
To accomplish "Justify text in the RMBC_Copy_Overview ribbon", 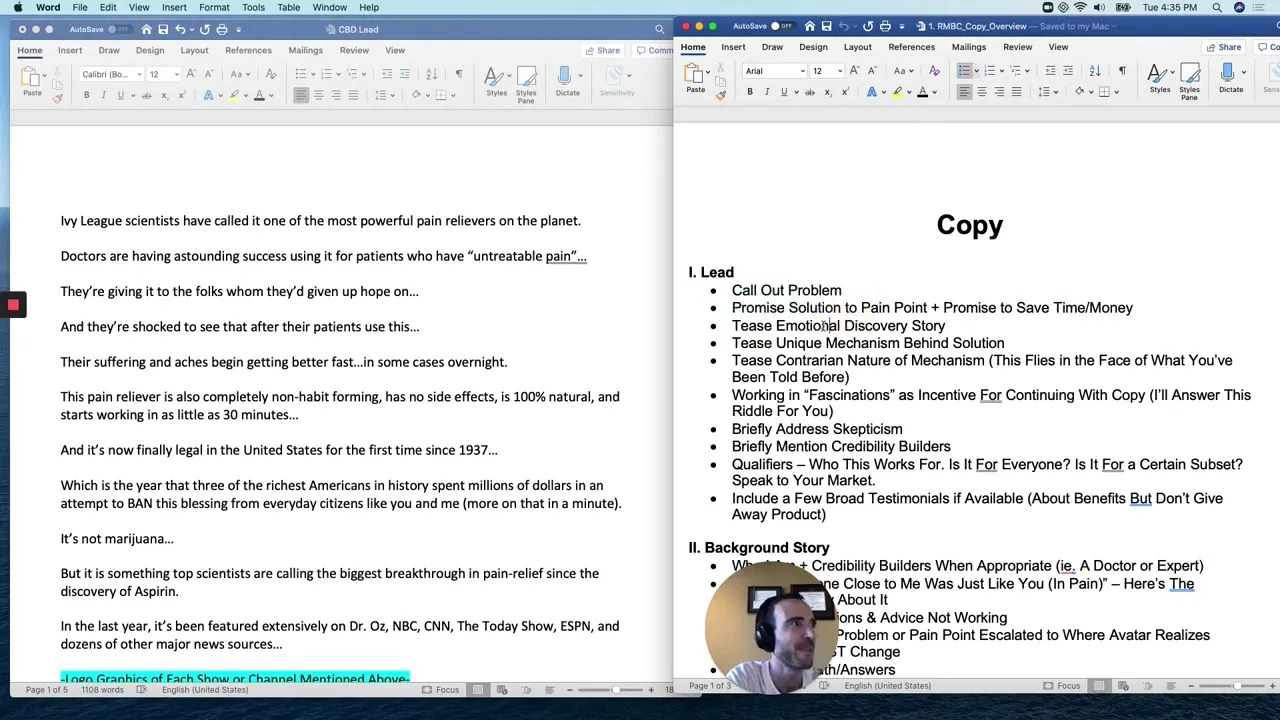I will [1016, 92].
